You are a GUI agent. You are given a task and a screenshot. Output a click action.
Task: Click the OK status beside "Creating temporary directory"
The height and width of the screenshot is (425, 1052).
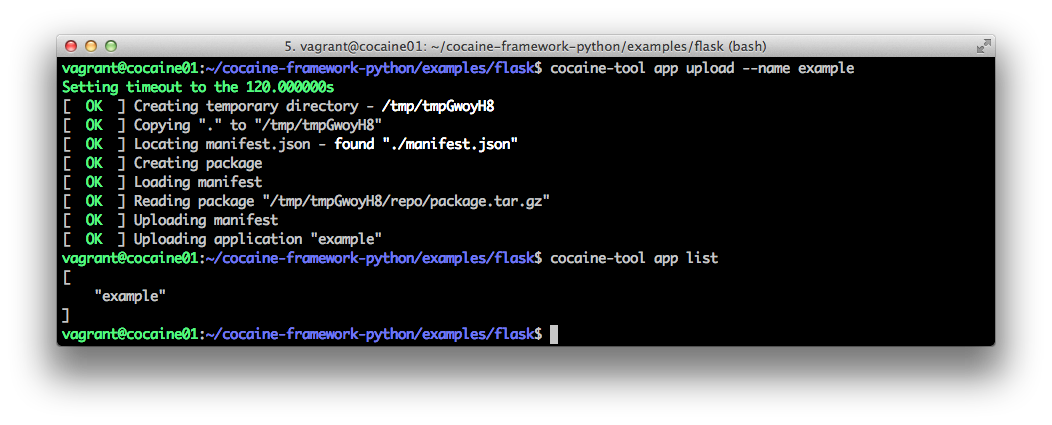point(94,106)
